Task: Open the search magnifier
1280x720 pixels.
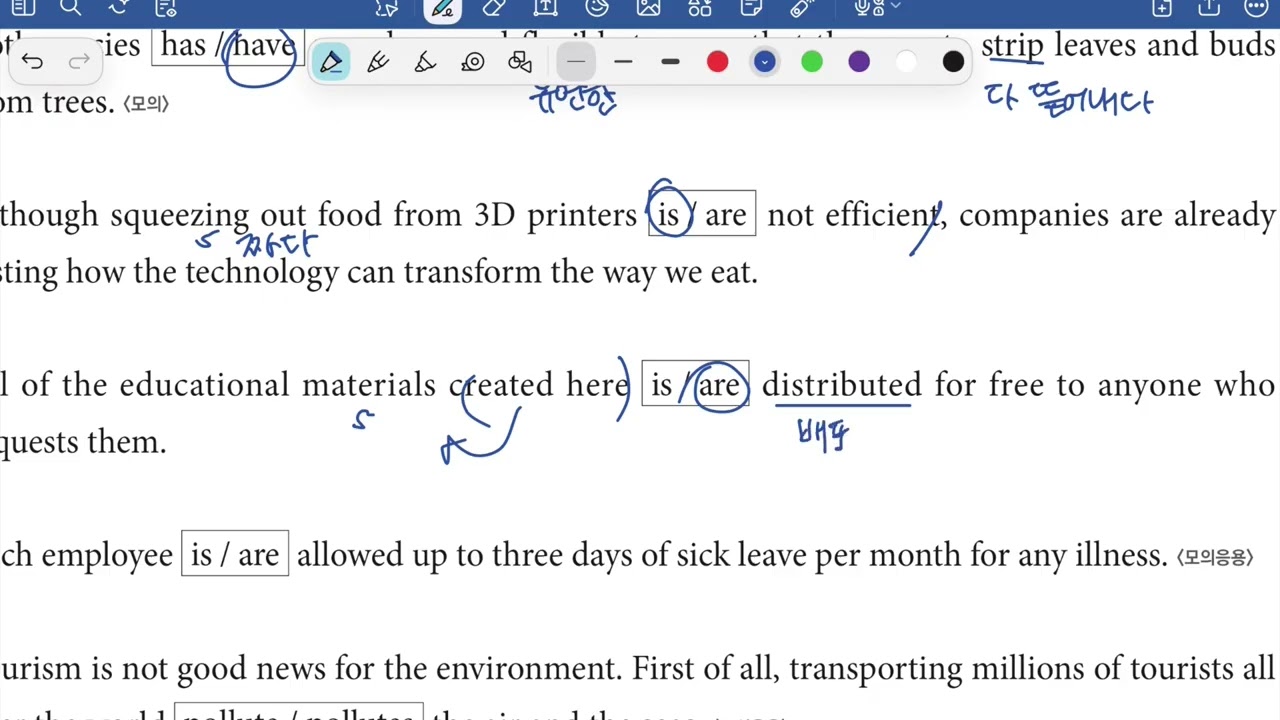Action: click(x=70, y=7)
